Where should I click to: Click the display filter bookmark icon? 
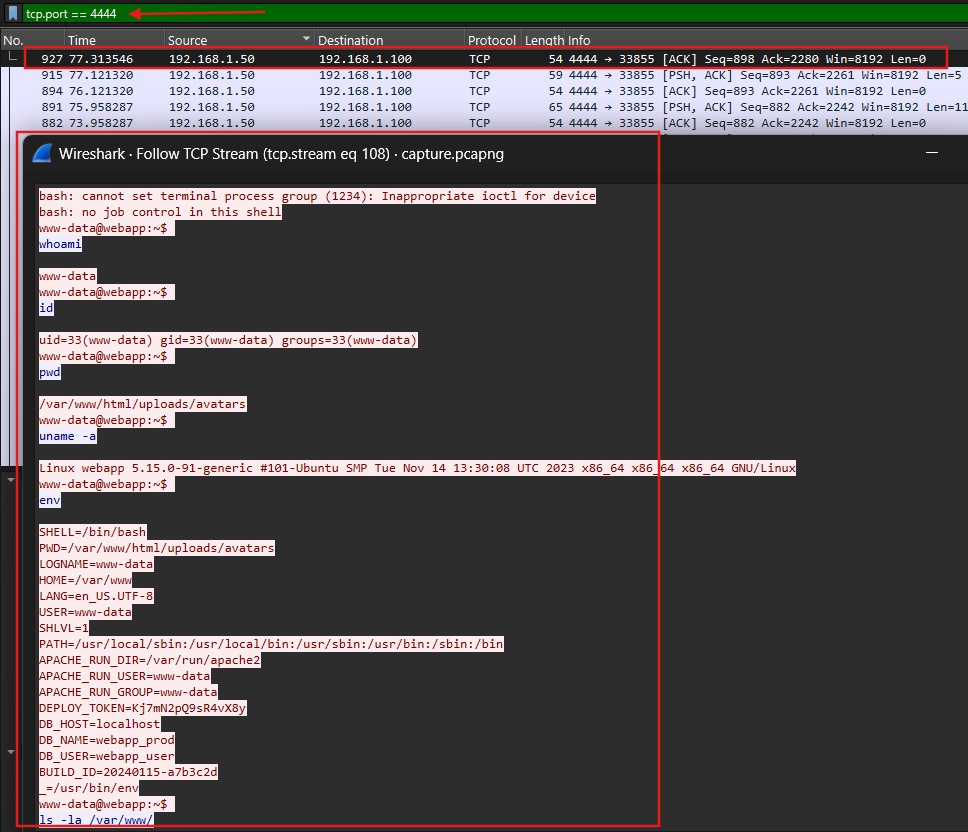click(13, 13)
